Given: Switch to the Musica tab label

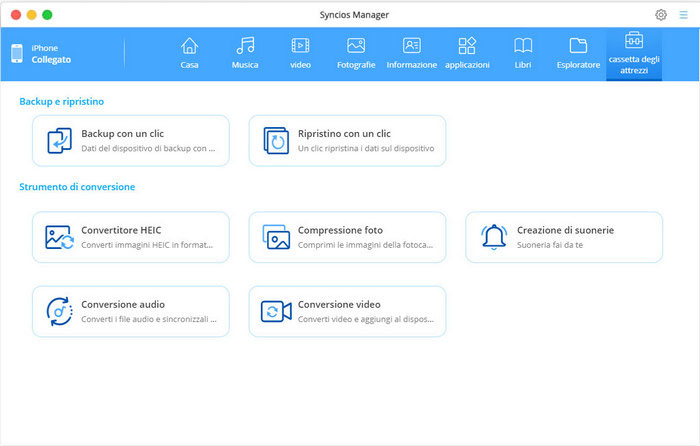Looking at the screenshot, I should pos(245,65).
